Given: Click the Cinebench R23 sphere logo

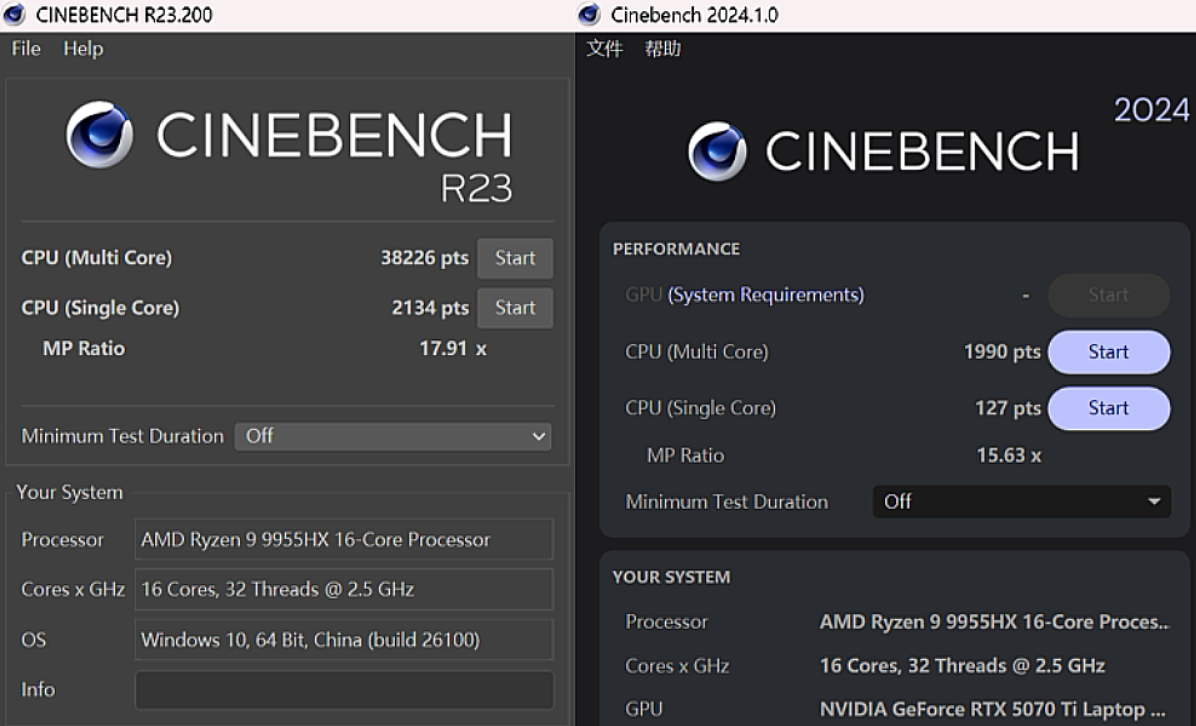Looking at the screenshot, I should 99,135.
